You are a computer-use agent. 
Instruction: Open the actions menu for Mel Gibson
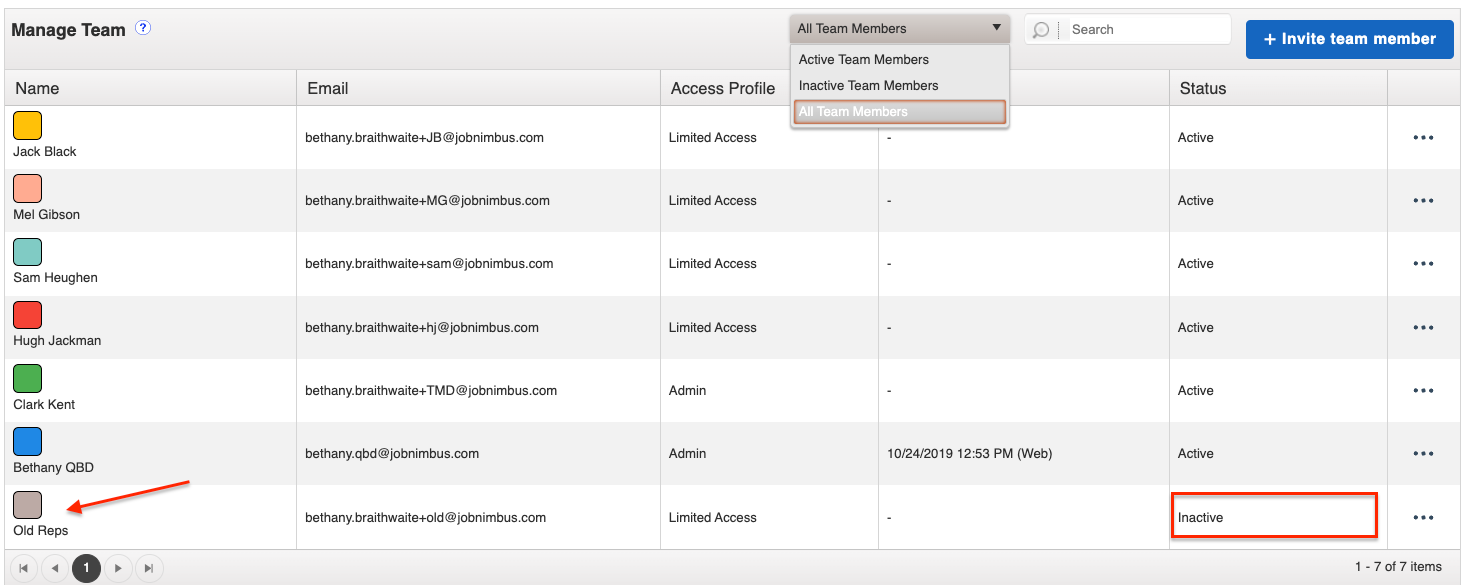coord(1423,200)
